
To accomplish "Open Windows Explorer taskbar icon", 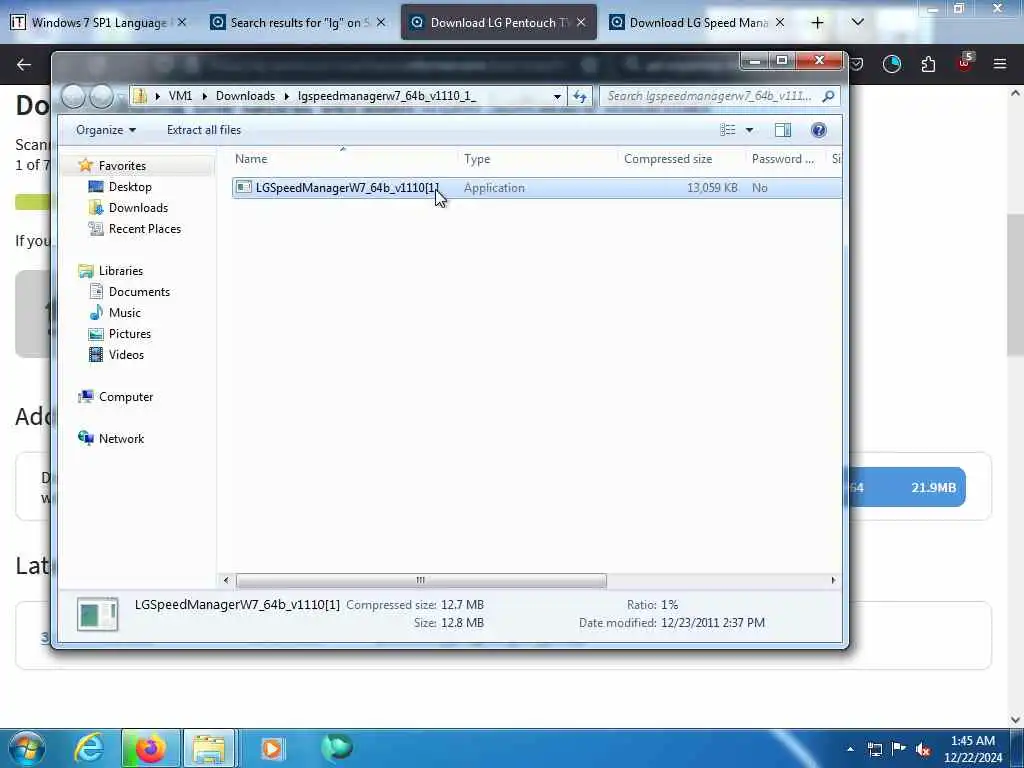I will [x=210, y=748].
